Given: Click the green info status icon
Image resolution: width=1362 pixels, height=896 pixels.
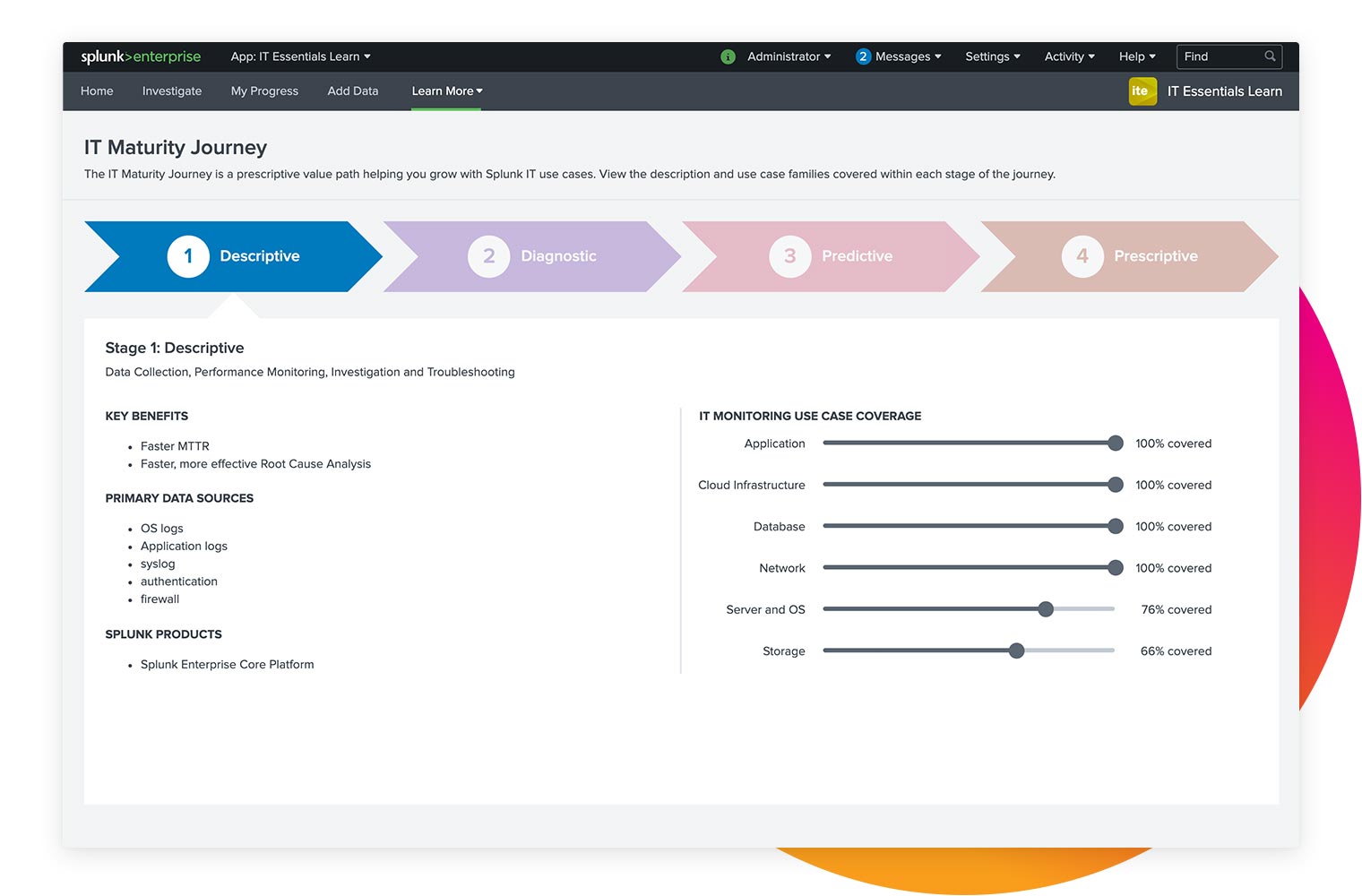Looking at the screenshot, I should pyautogui.click(x=728, y=56).
